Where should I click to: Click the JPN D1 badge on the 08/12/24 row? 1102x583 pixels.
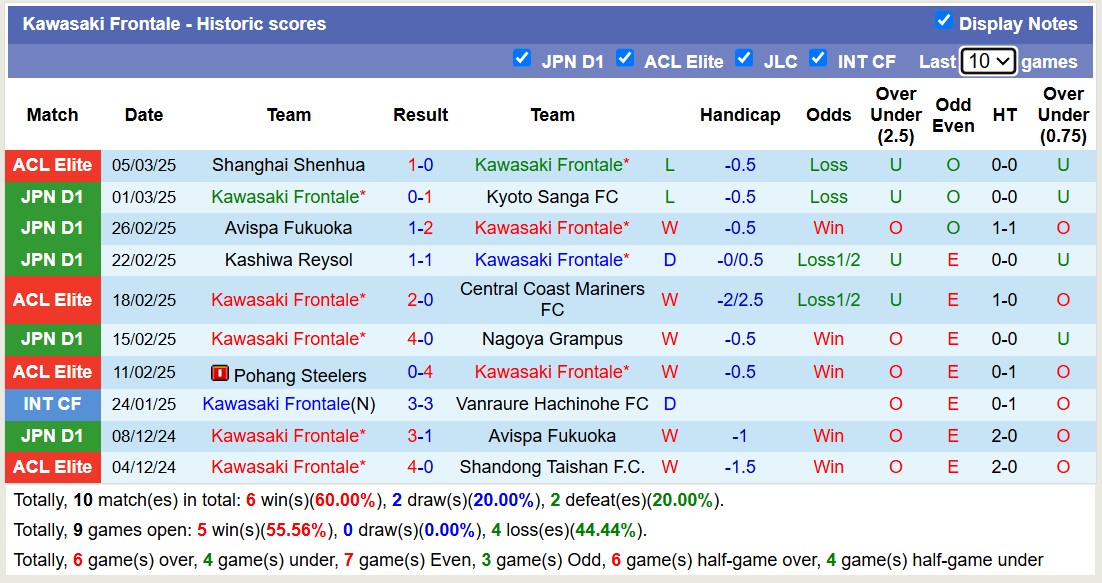[x=52, y=435]
